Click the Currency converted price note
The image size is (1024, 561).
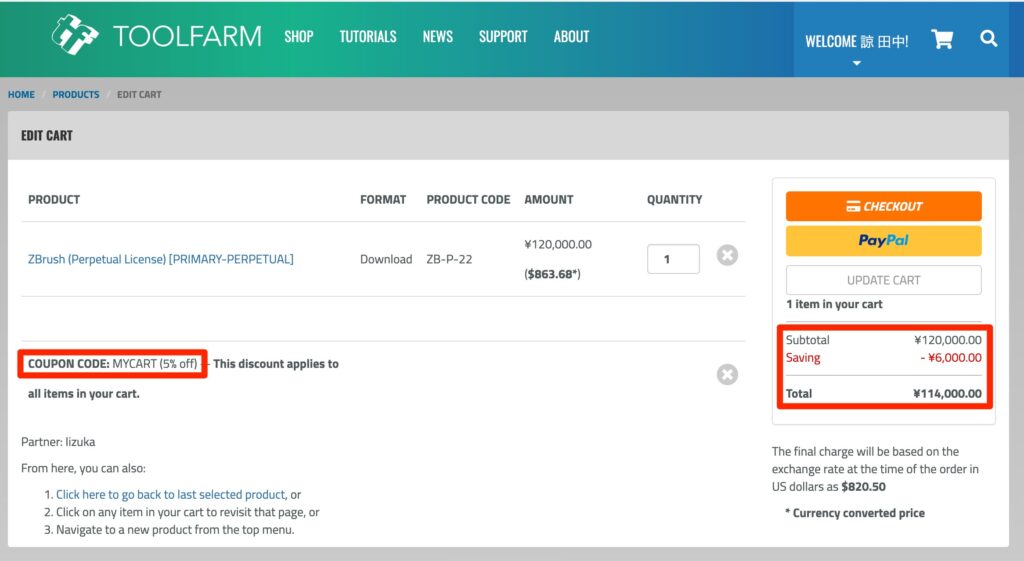pos(855,513)
